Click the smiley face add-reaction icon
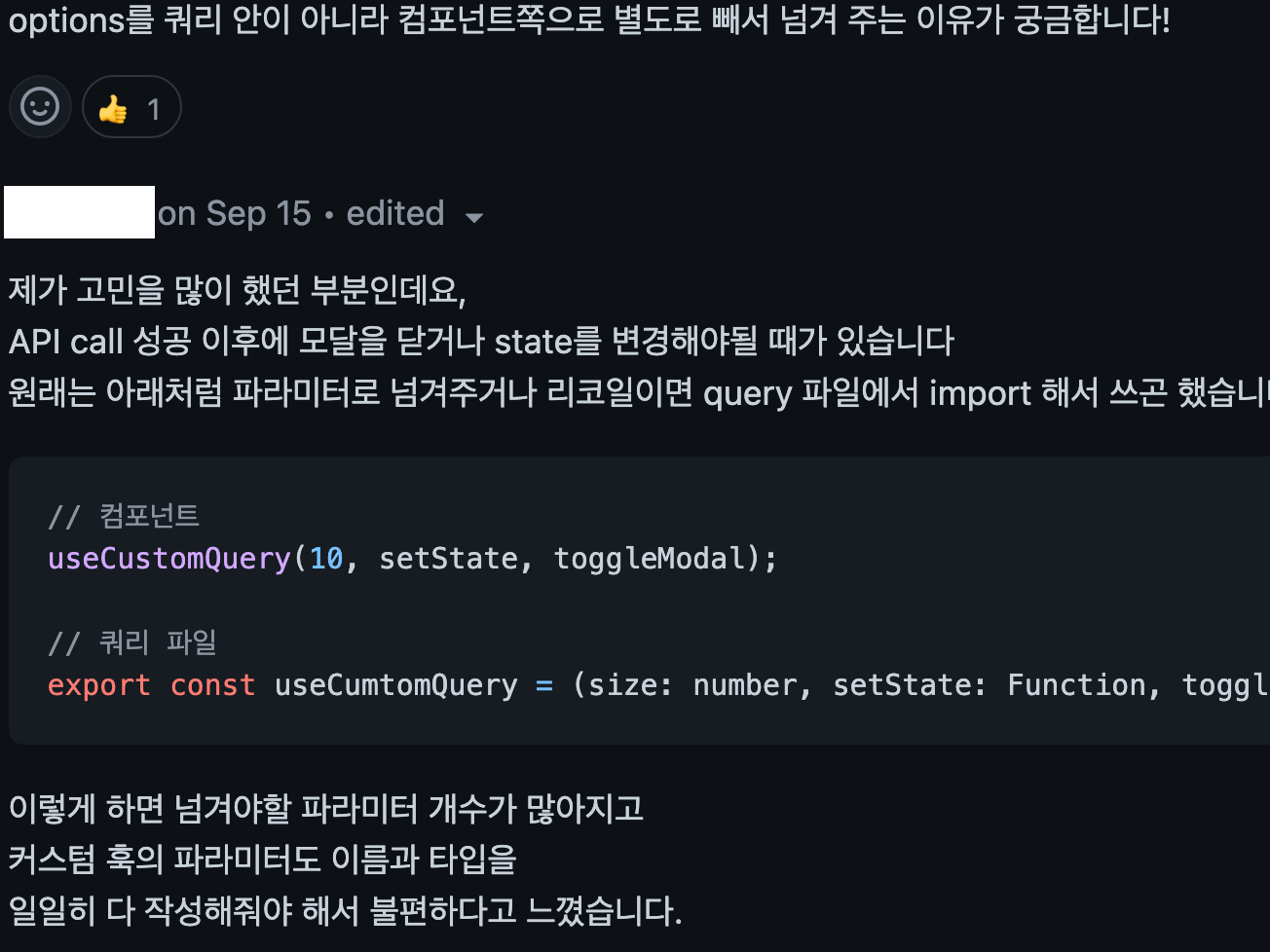The image size is (1270, 952). pos(40,106)
